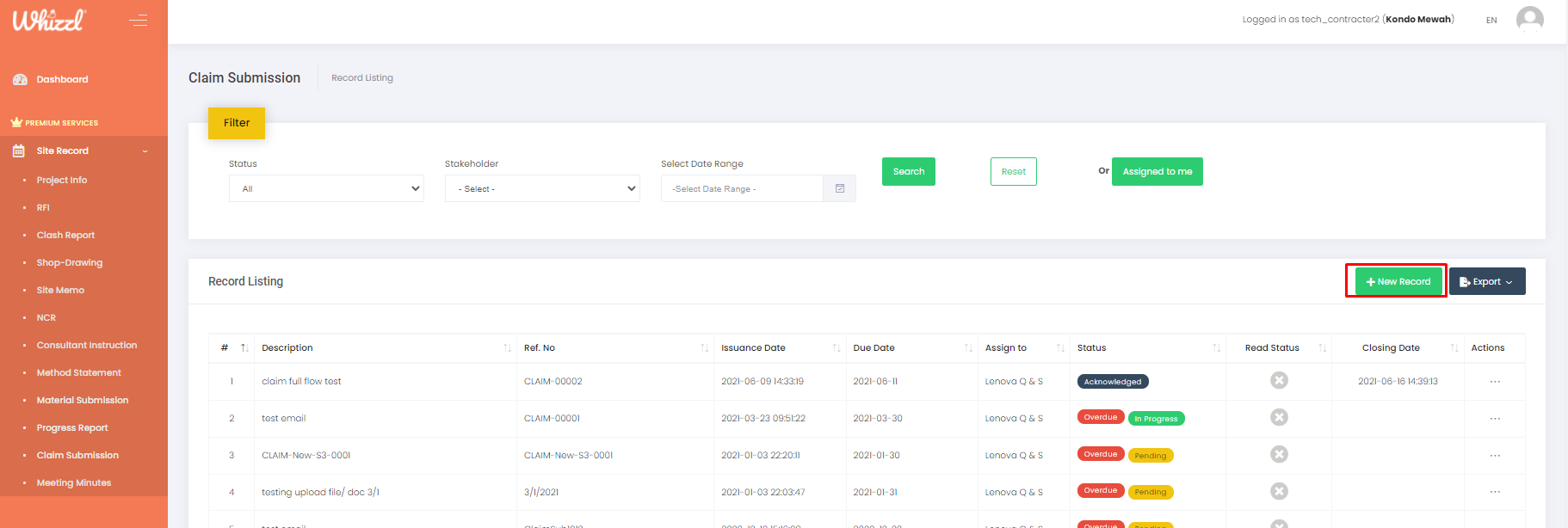Expand the Export dropdown button
This screenshot has height=528, width=1568.
click(1486, 281)
